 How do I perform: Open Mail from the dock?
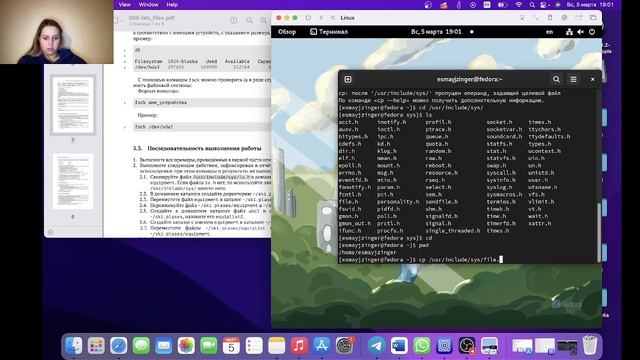164,346
